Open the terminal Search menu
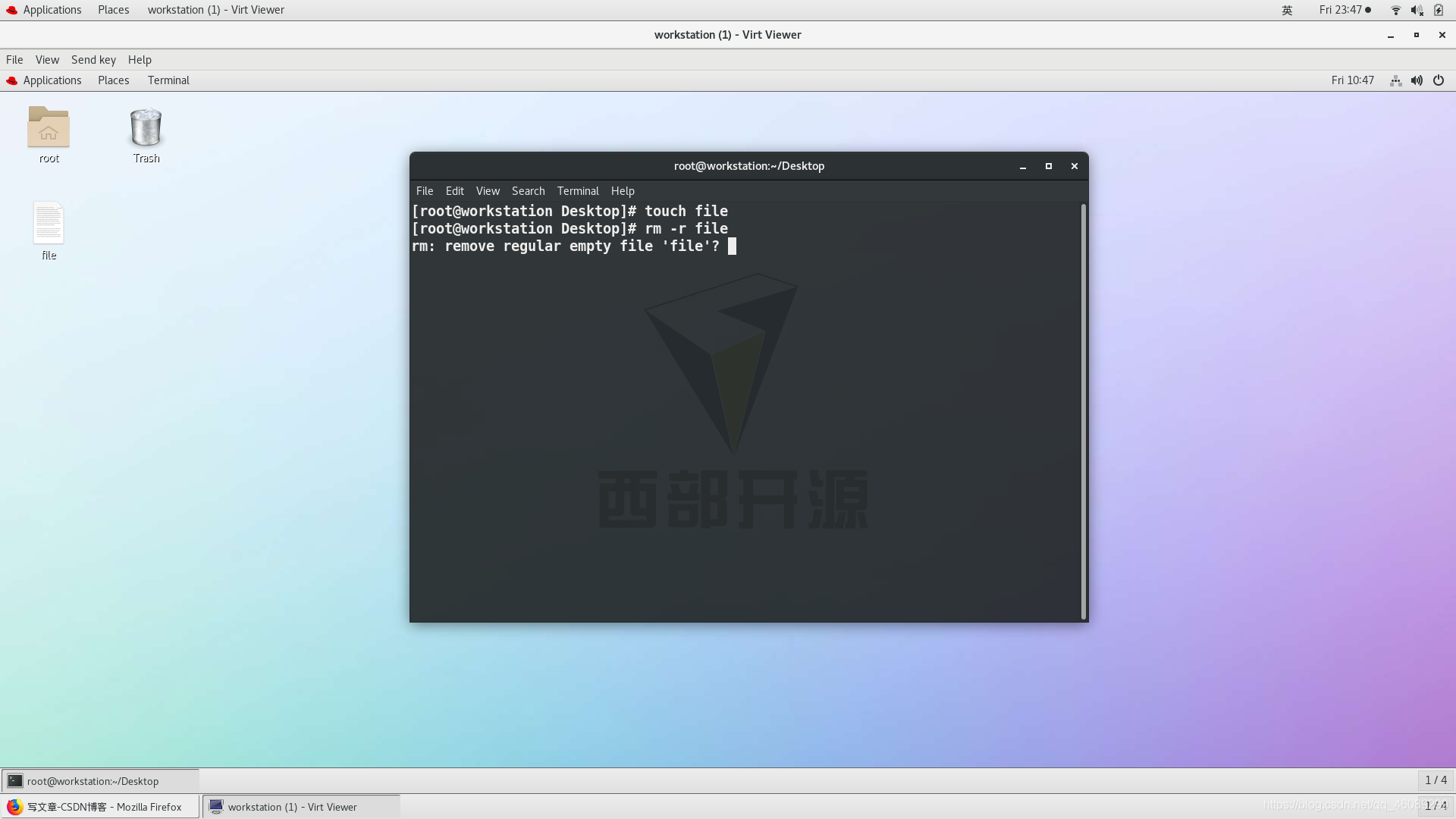This screenshot has width=1456, height=819. 529,191
